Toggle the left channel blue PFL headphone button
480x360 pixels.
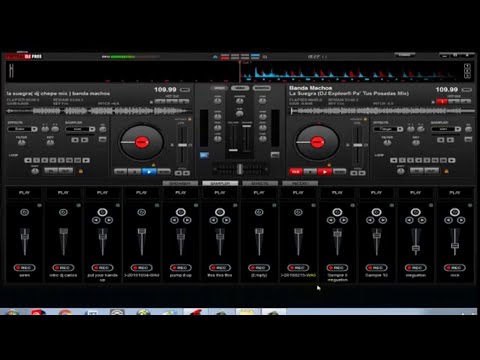point(204,155)
